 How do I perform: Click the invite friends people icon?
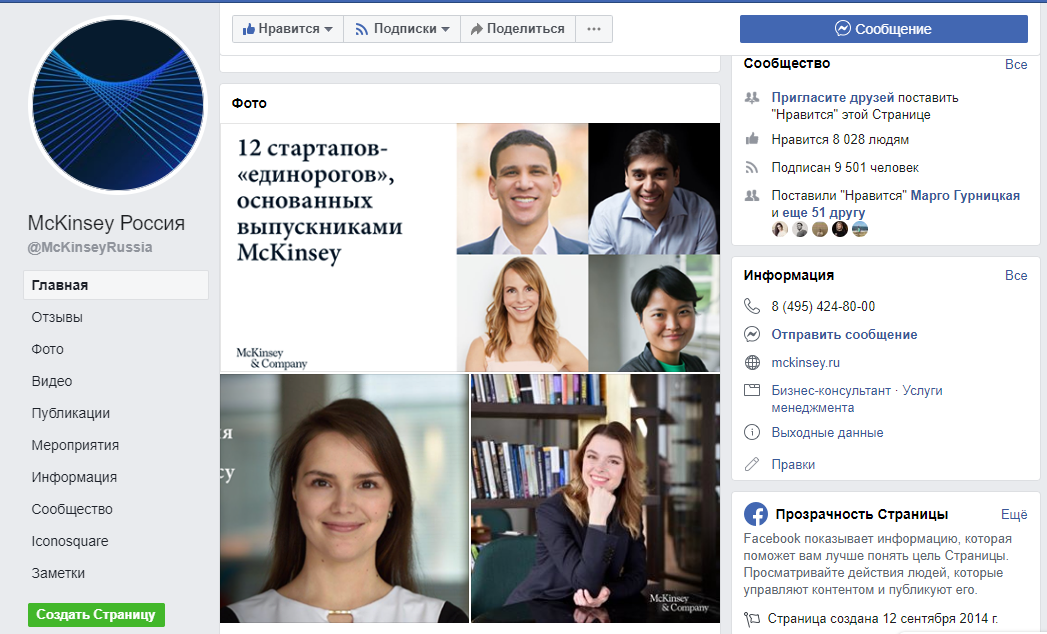(752, 98)
